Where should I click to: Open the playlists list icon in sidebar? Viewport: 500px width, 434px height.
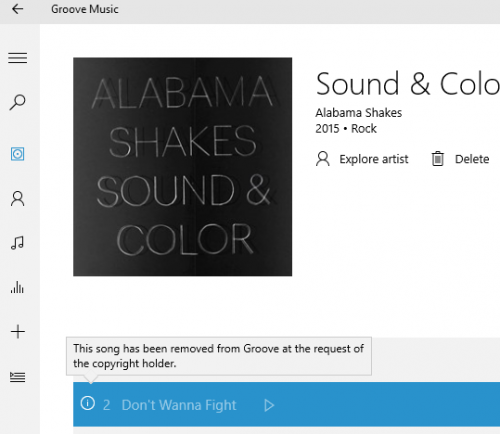click(x=17, y=377)
